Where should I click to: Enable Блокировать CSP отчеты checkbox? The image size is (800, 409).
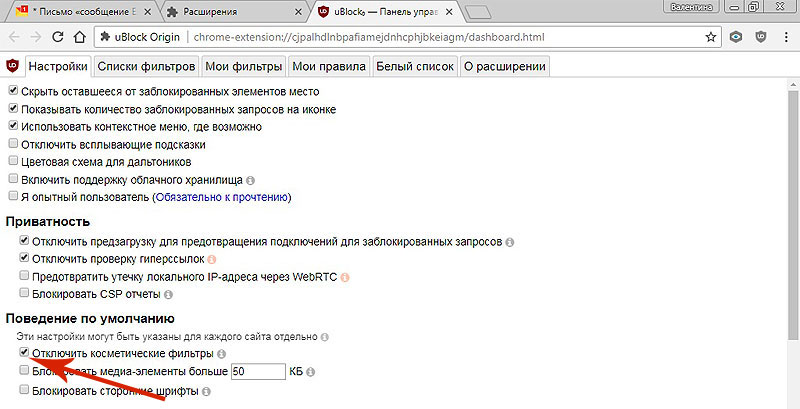[x=24, y=293]
